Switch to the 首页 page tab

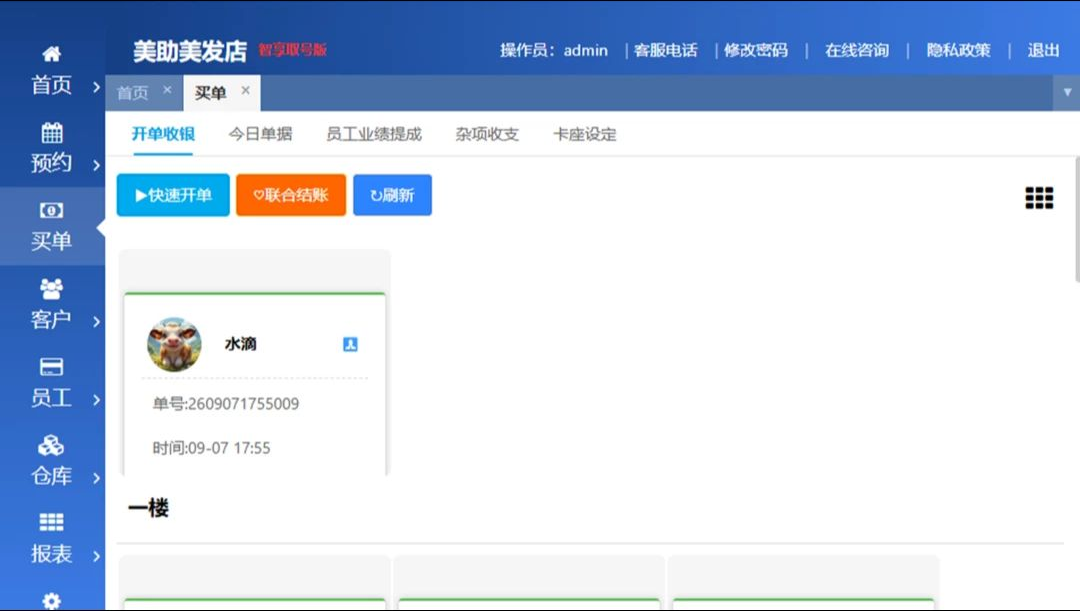pyautogui.click(x=133, y=93)
